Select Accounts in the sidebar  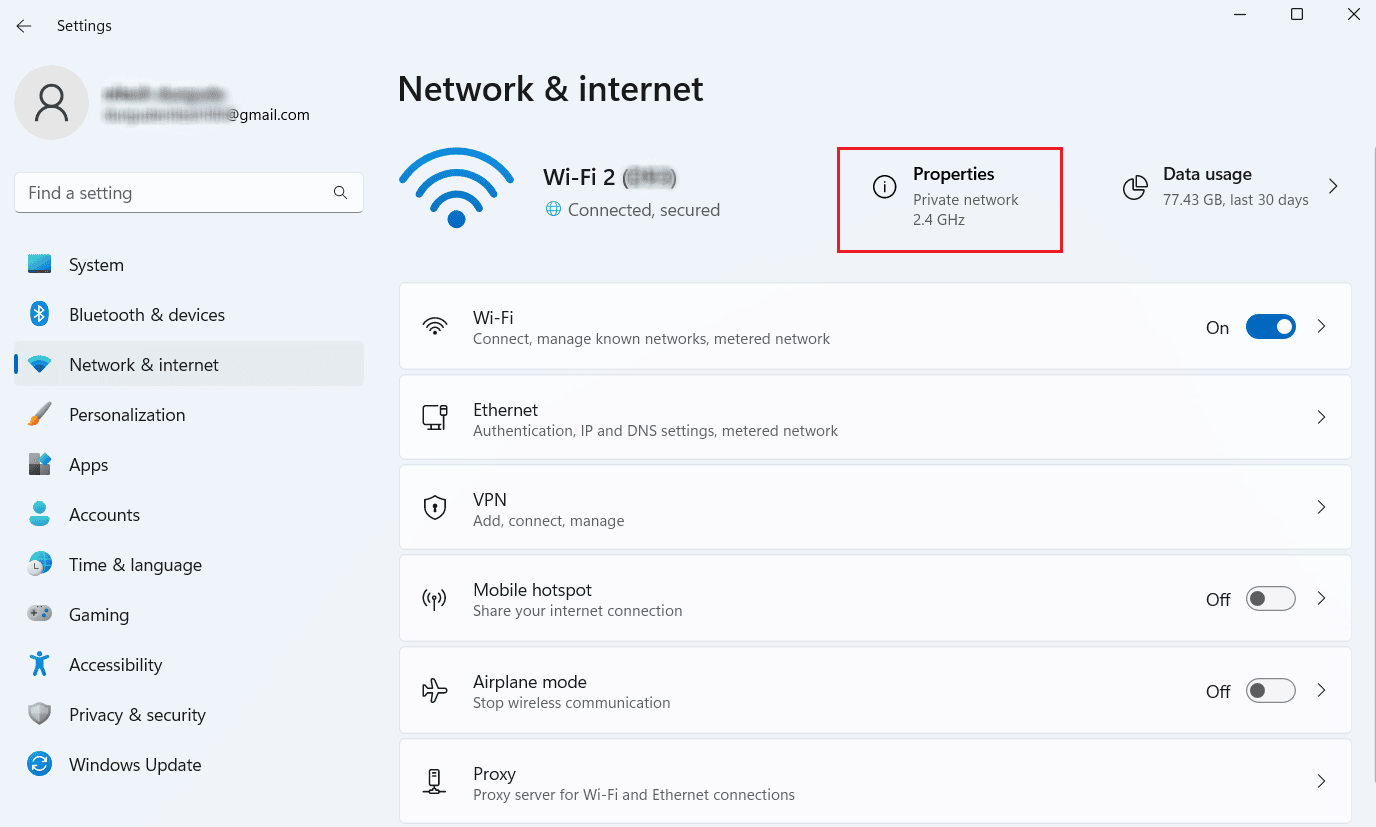tap(104, 514)
